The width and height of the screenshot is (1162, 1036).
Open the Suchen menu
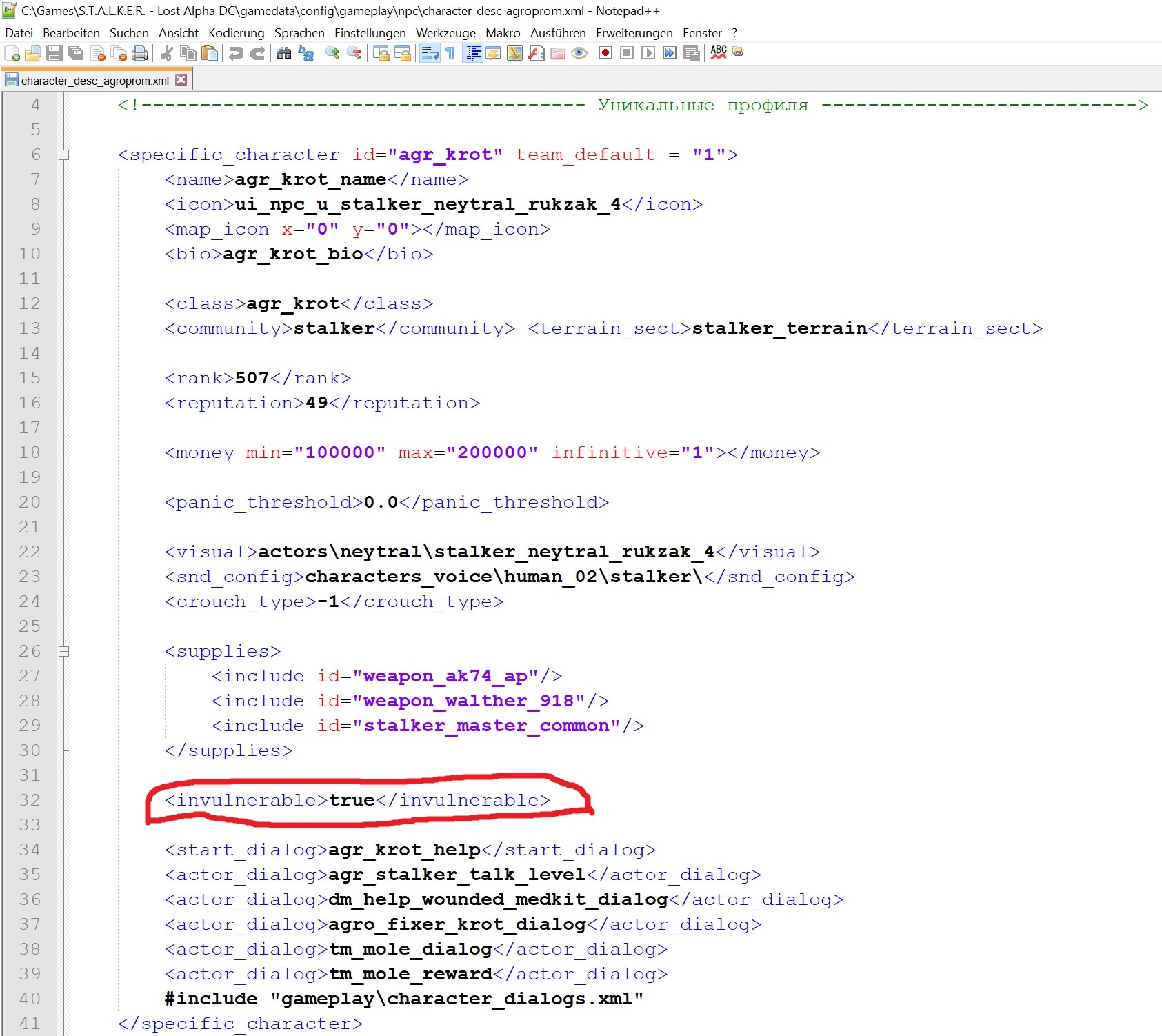(129, 32)
